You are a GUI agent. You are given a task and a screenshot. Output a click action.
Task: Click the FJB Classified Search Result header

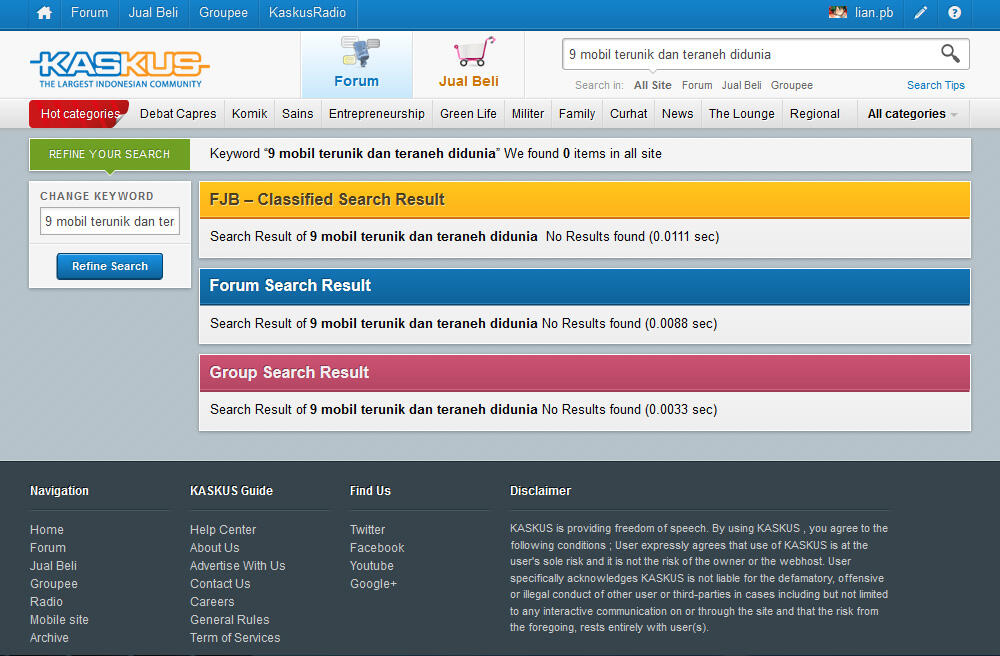pos(585,200)
